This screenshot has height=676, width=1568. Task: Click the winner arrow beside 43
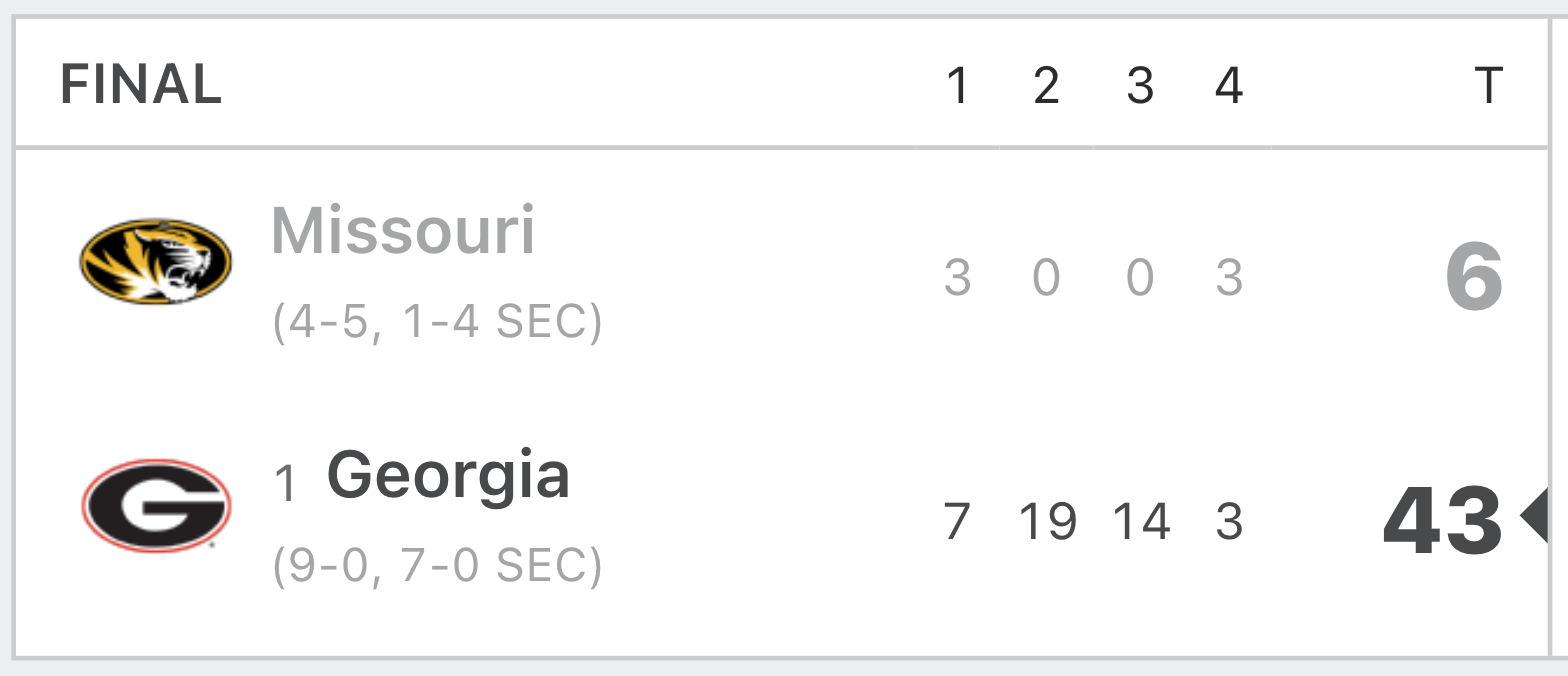(1534, 516)
